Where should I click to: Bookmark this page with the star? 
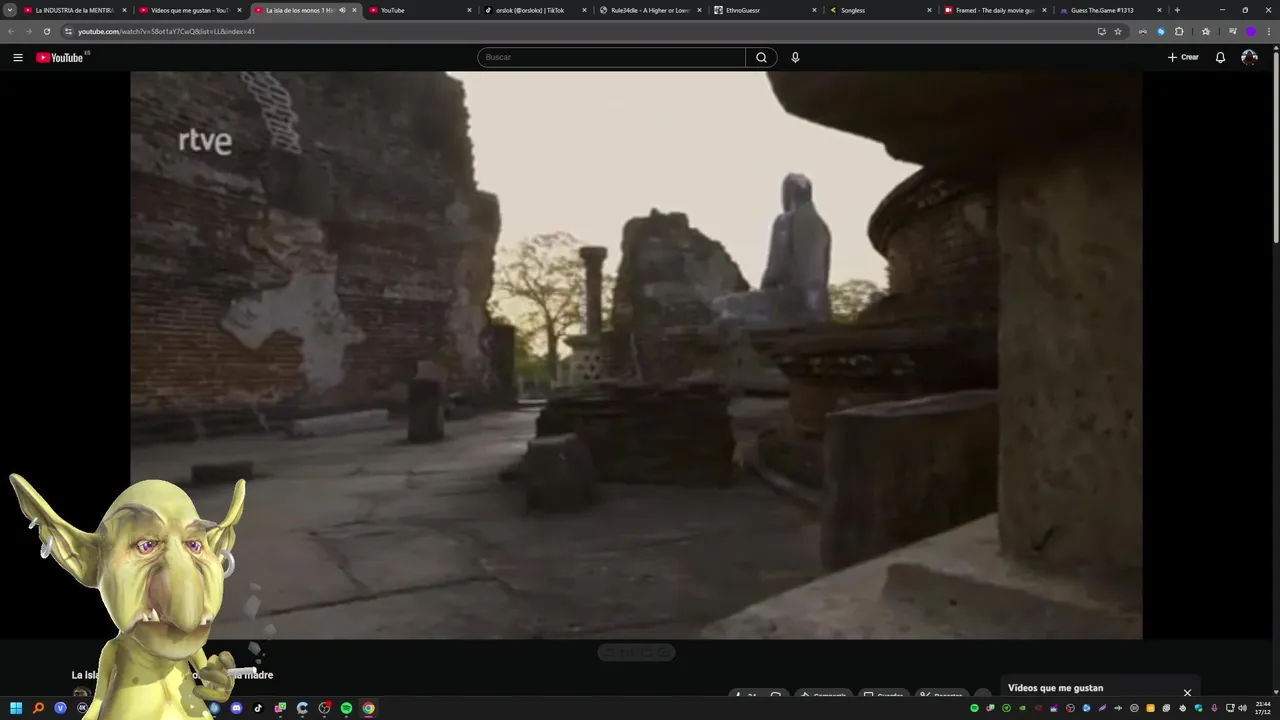tap(1118, 31)
